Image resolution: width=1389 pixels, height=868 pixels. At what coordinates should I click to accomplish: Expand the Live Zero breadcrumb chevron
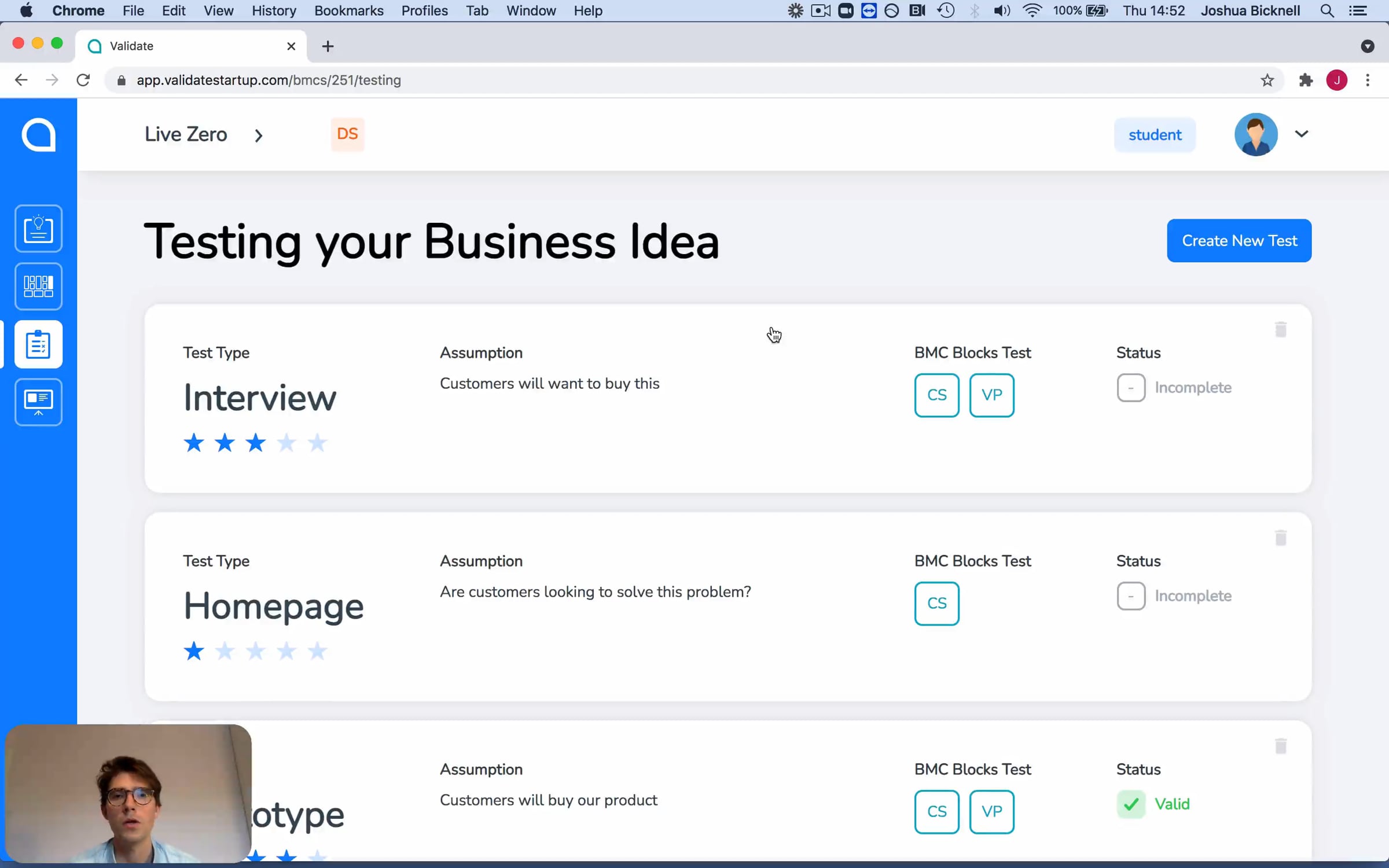tap(259, 135)
